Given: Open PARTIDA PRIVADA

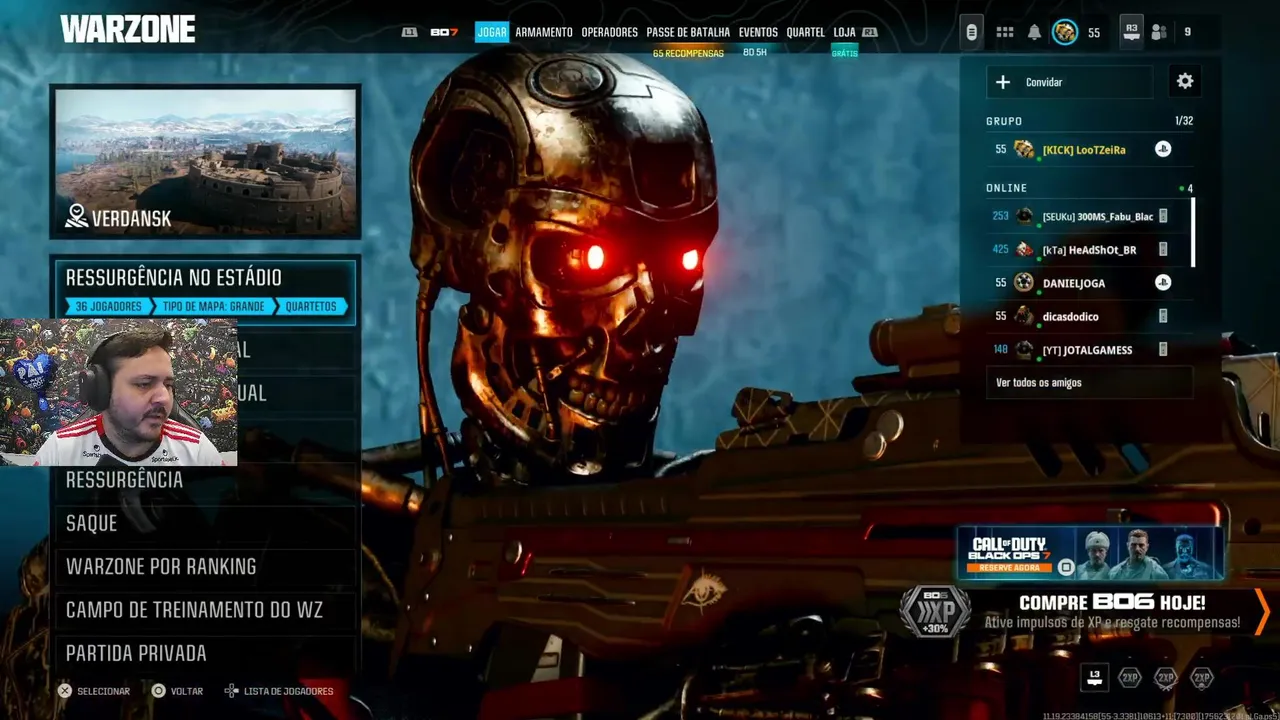Looking at the screenshot, I should coord(205,653).
